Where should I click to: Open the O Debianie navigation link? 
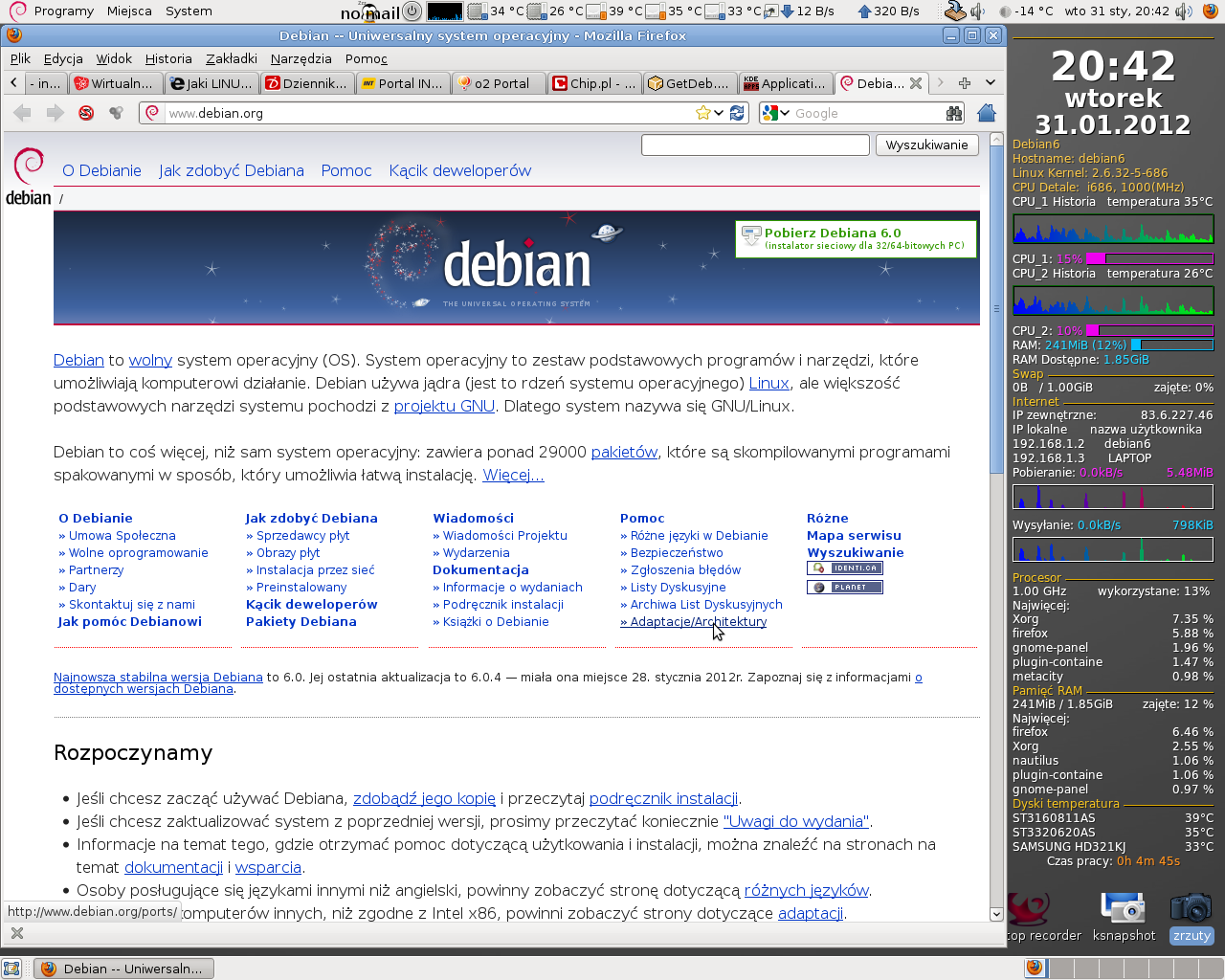101,170
